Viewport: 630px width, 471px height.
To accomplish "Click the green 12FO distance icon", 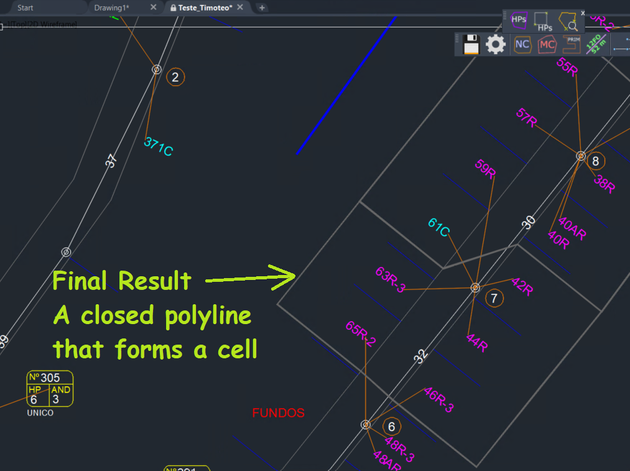I will point(597,44).
